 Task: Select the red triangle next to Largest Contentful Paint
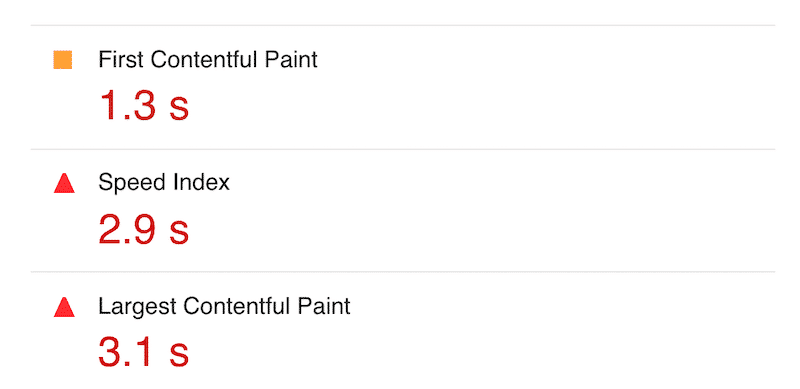[x=64, y=307]
